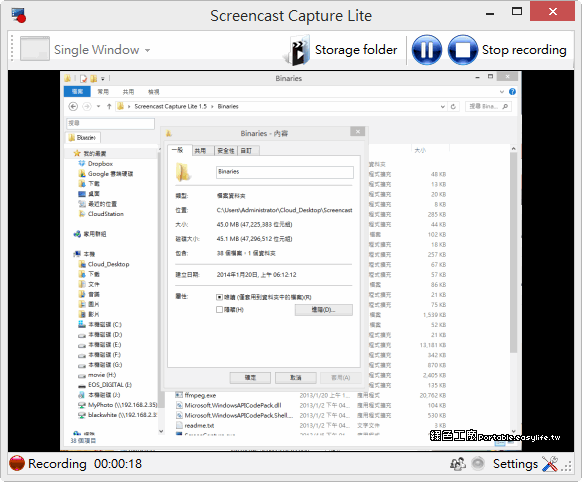Select the 一般 General tab in Binaries properties

179,150
